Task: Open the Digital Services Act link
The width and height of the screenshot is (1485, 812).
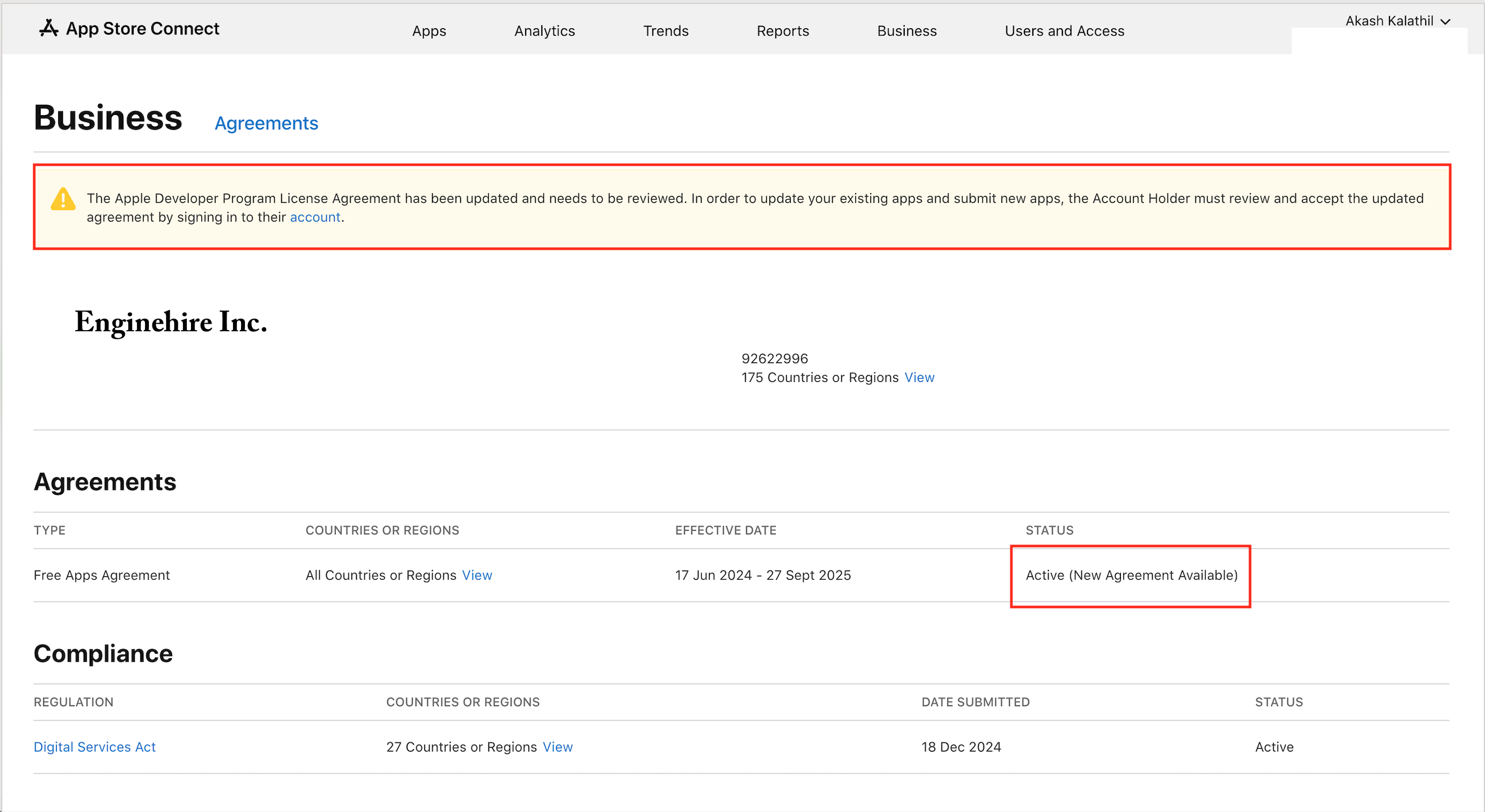Action: (94, 747)
